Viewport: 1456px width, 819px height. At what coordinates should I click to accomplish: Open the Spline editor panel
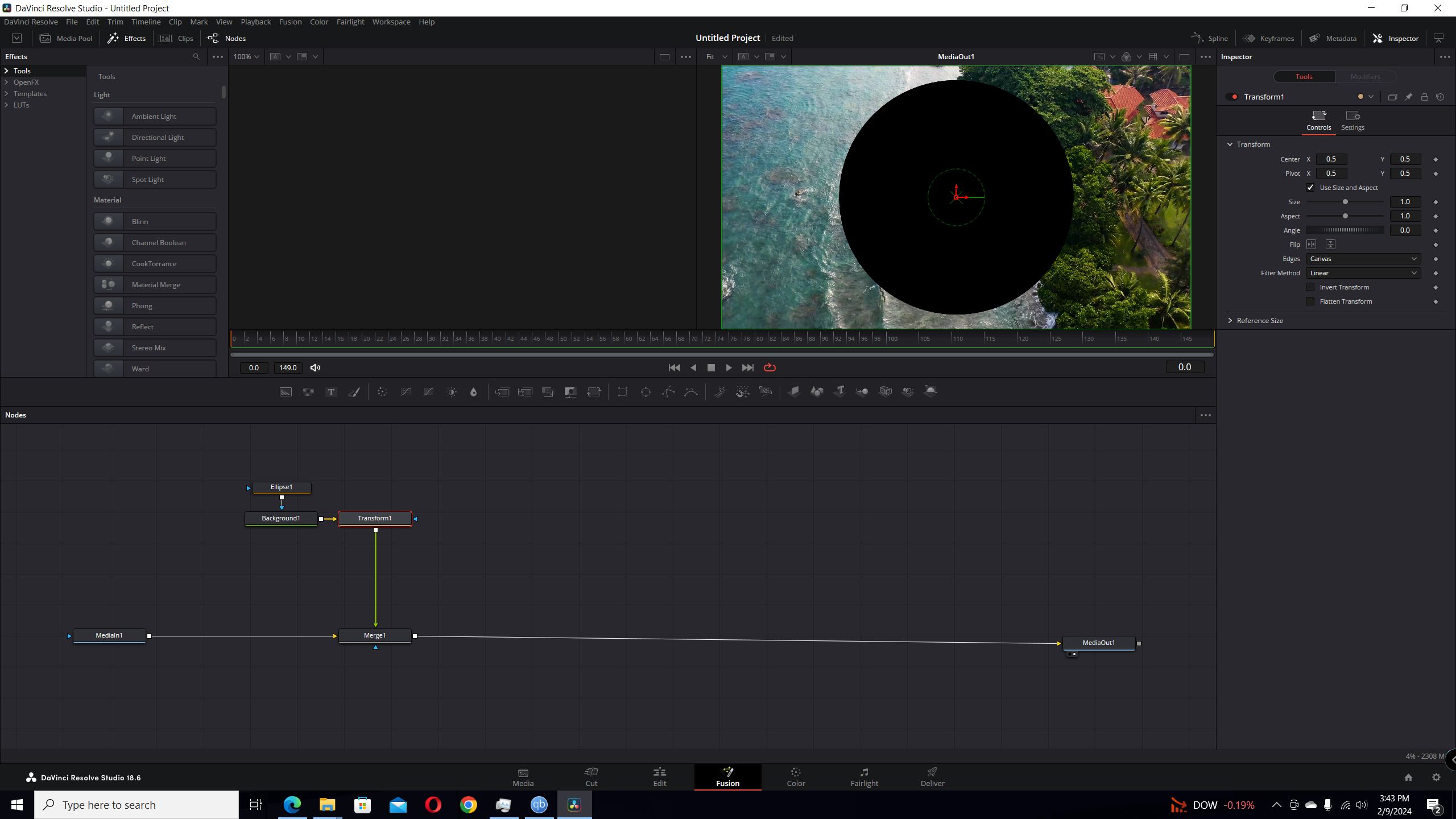(x=1210, y=38)
